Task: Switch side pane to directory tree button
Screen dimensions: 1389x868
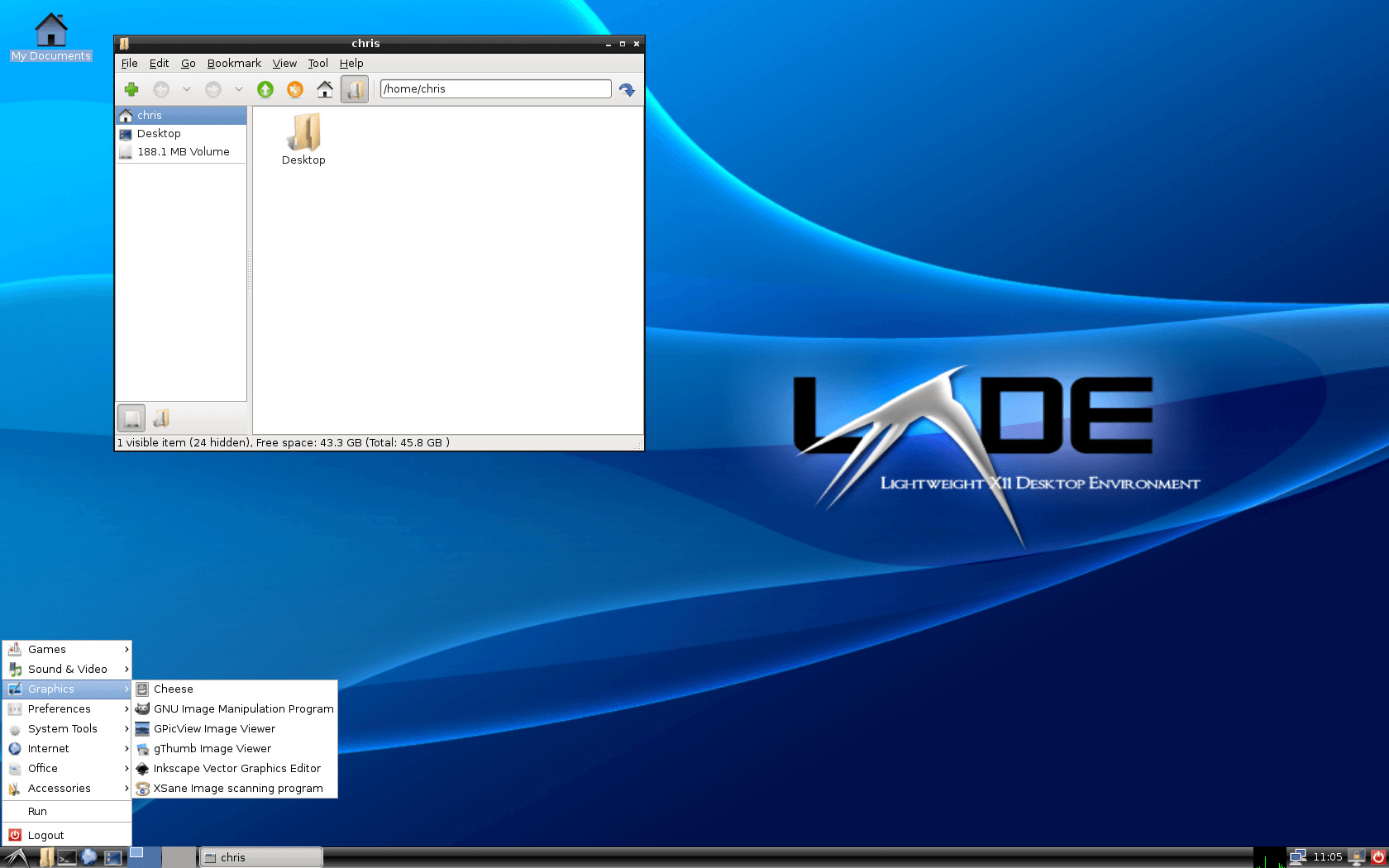Action: [161, 418]
